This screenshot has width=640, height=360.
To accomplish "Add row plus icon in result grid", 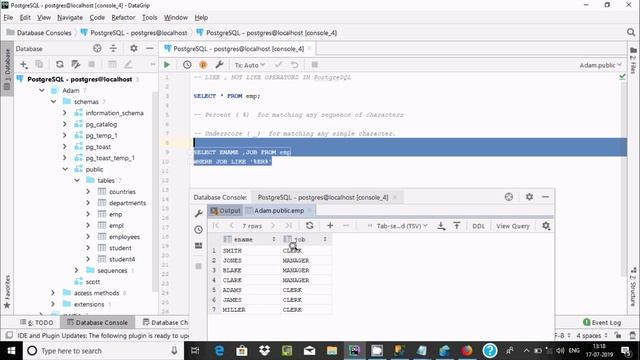I will [x=330, y=225].
